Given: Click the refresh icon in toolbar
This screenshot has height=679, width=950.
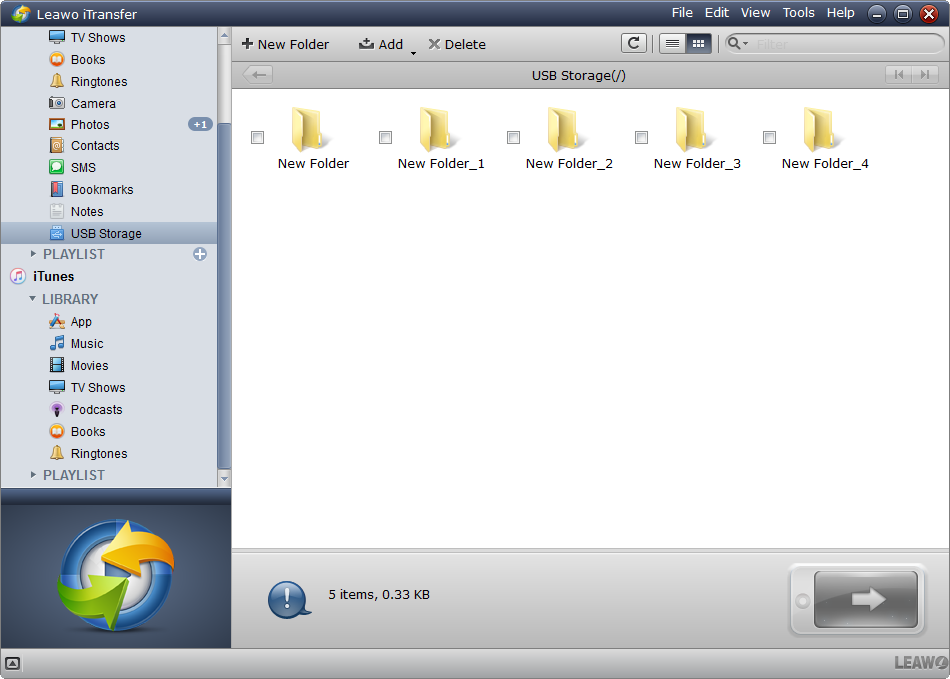Looking at the screenshot, I should click(633, 43).
